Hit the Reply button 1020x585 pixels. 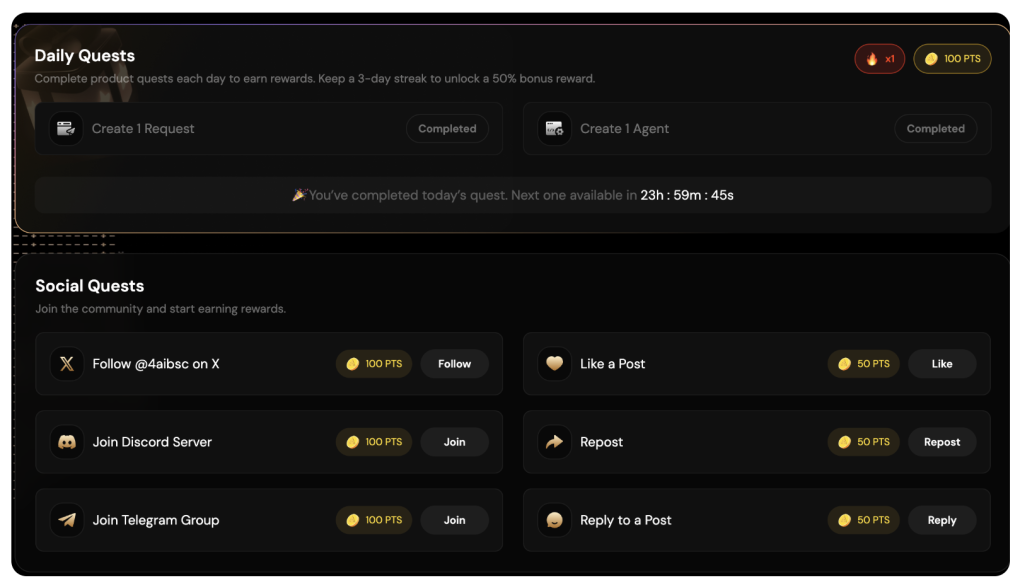(x=941, y=520)
